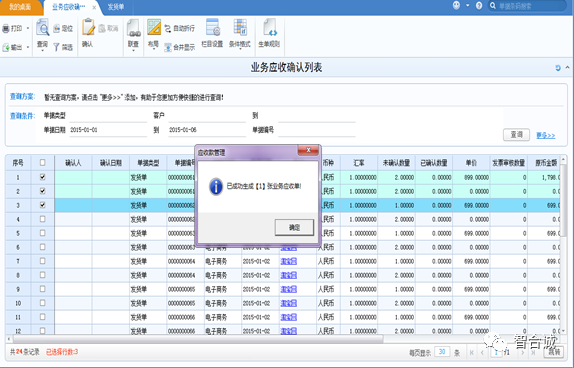Switch to the 发货单 tab

coord(116,7)
